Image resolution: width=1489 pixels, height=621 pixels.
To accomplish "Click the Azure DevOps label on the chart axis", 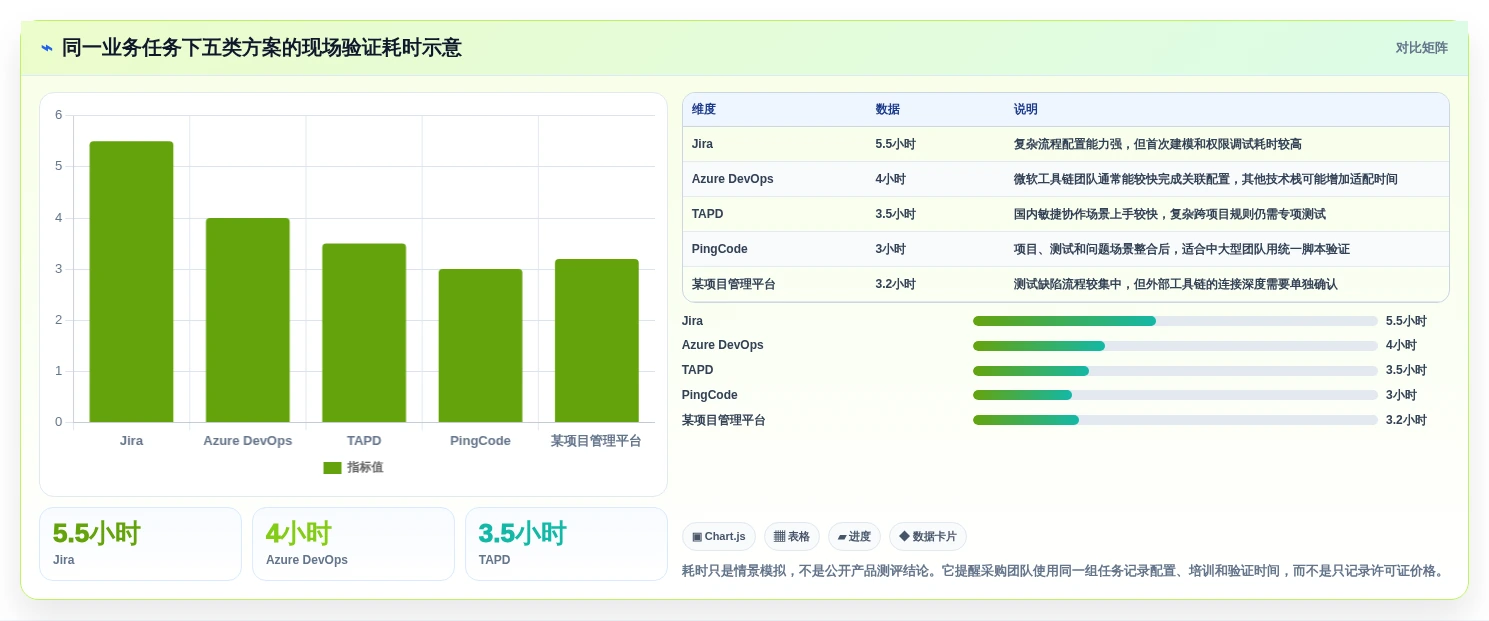I will click(x=248, y=441).
